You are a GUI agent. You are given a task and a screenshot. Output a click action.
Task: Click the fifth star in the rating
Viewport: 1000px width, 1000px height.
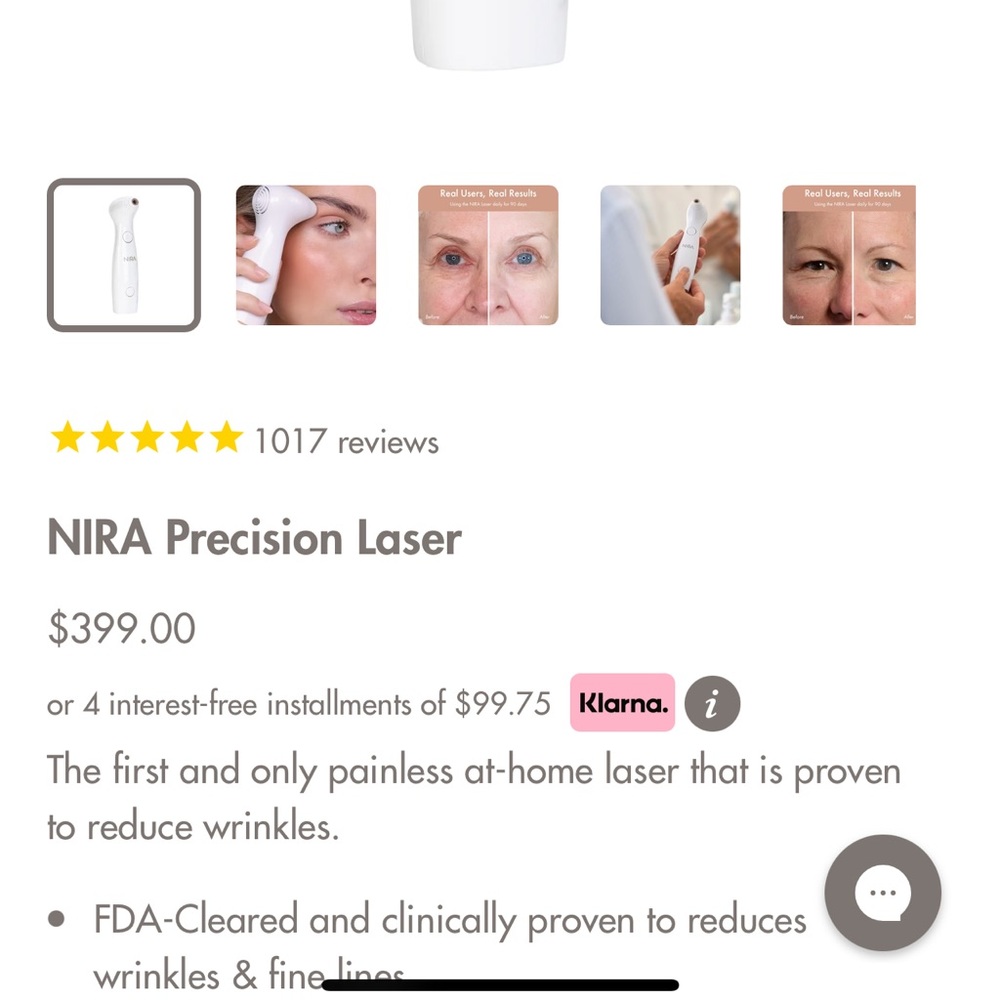pyautogui.click(x=225, y=437)
